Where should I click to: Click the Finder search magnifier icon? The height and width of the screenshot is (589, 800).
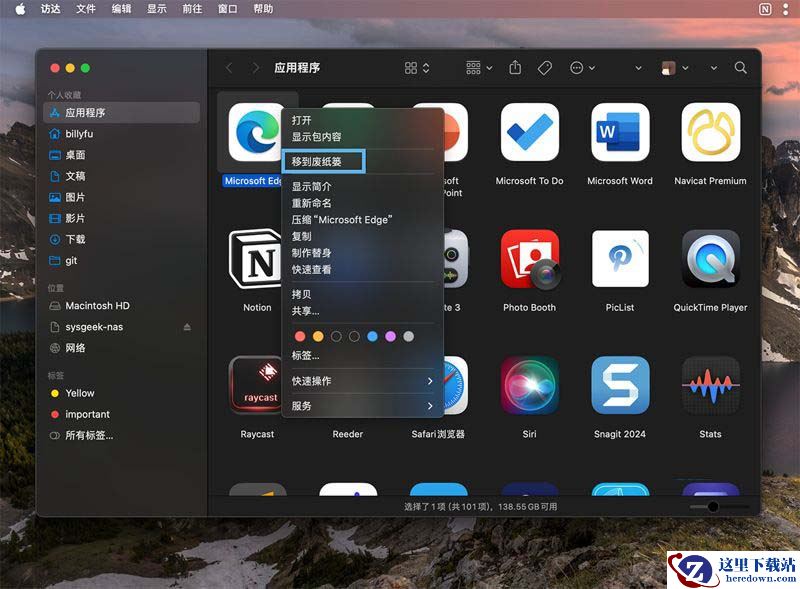pyautogui.click(x=740, y=68)
